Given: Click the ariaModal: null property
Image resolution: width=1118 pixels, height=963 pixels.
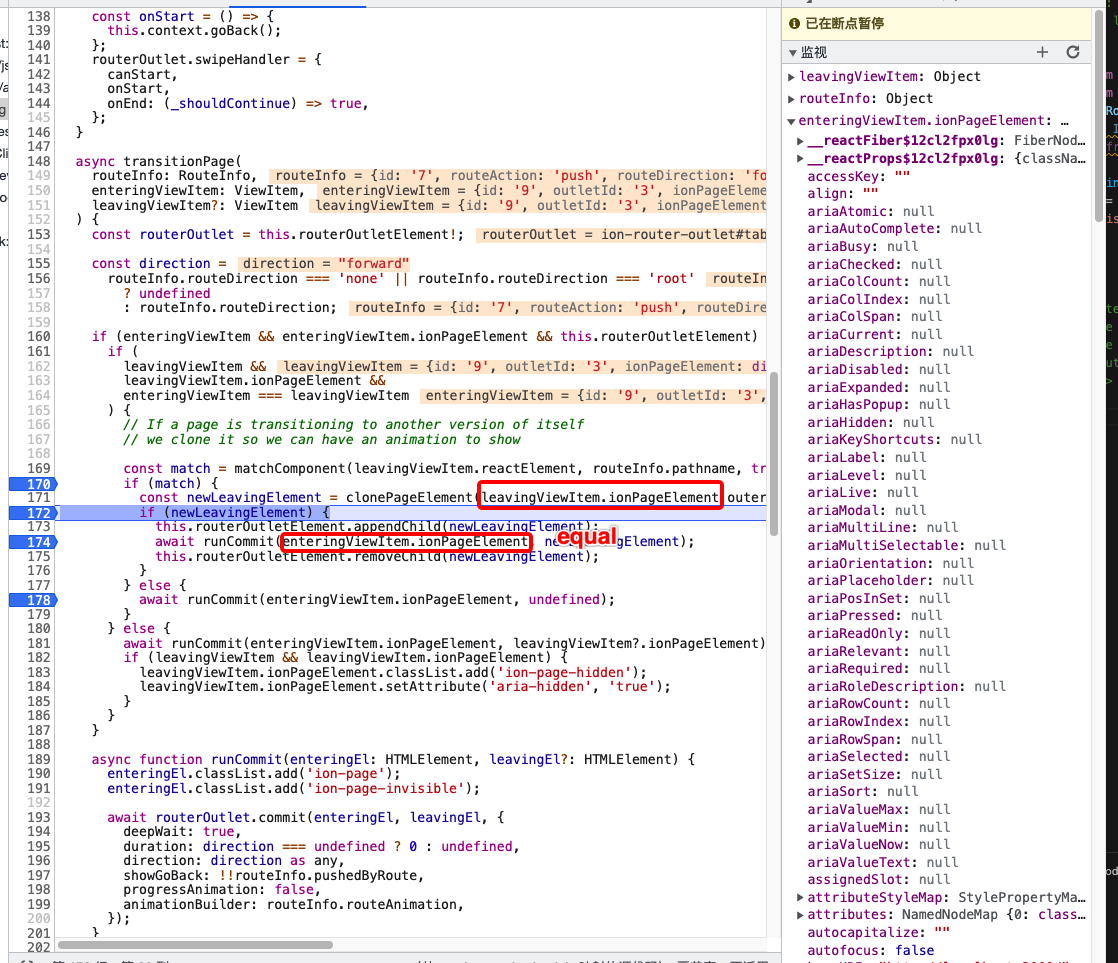Looking at the screenshot, I should point(866,510).
